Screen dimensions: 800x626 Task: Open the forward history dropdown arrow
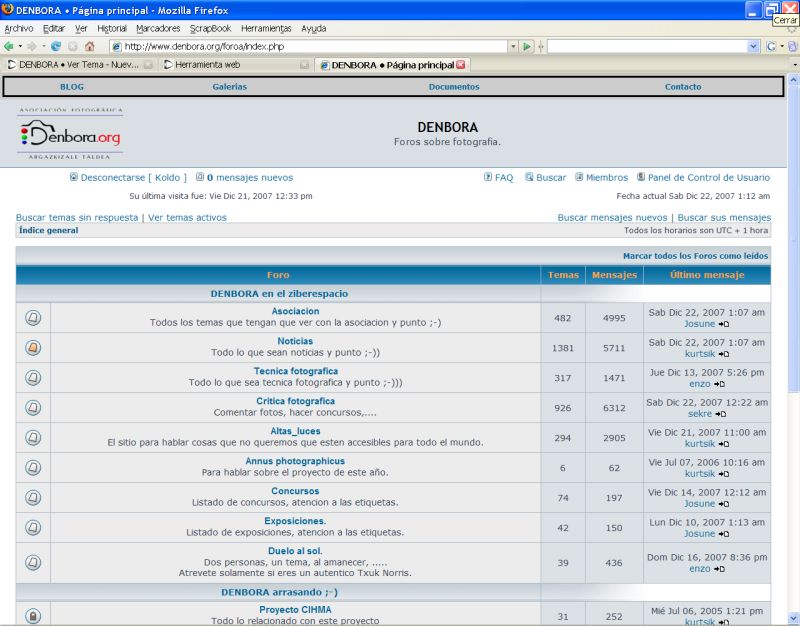point(43,46)
